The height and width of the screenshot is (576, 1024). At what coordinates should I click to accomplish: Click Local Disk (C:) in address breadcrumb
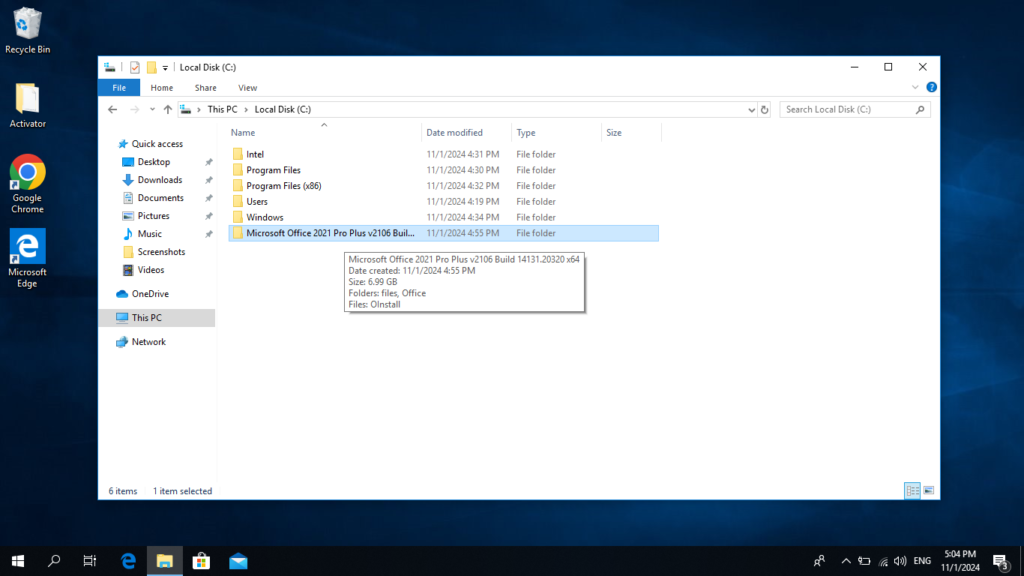tap(283, 110)
